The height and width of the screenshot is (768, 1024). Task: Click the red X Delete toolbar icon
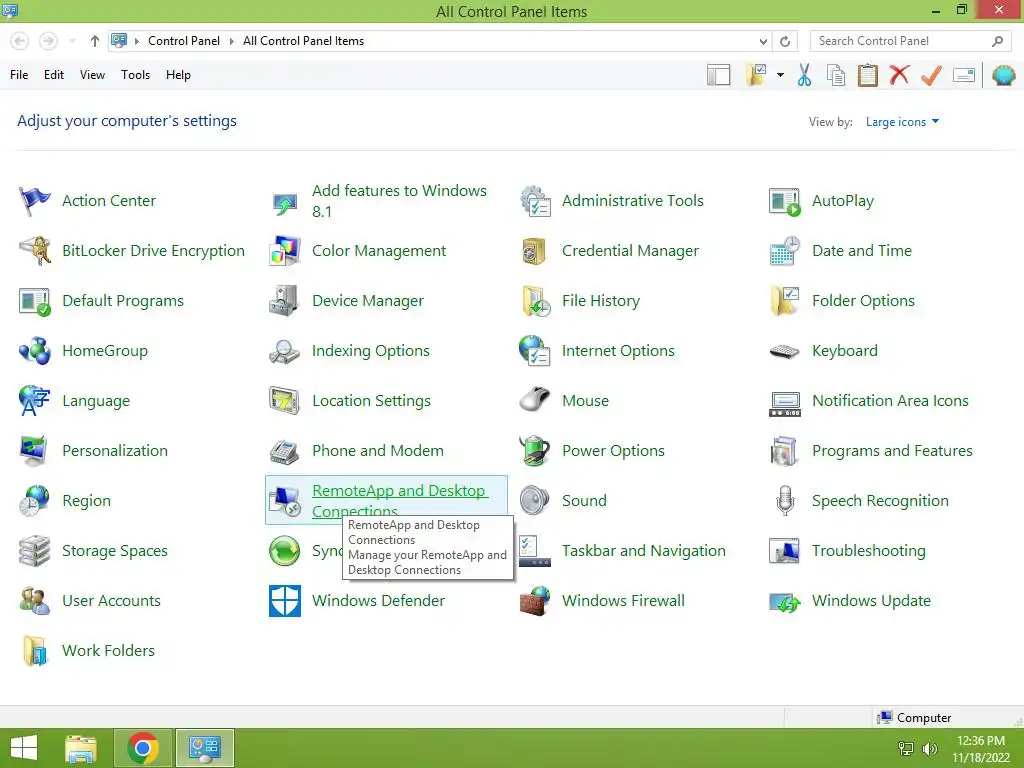click(x=899, y=75)
